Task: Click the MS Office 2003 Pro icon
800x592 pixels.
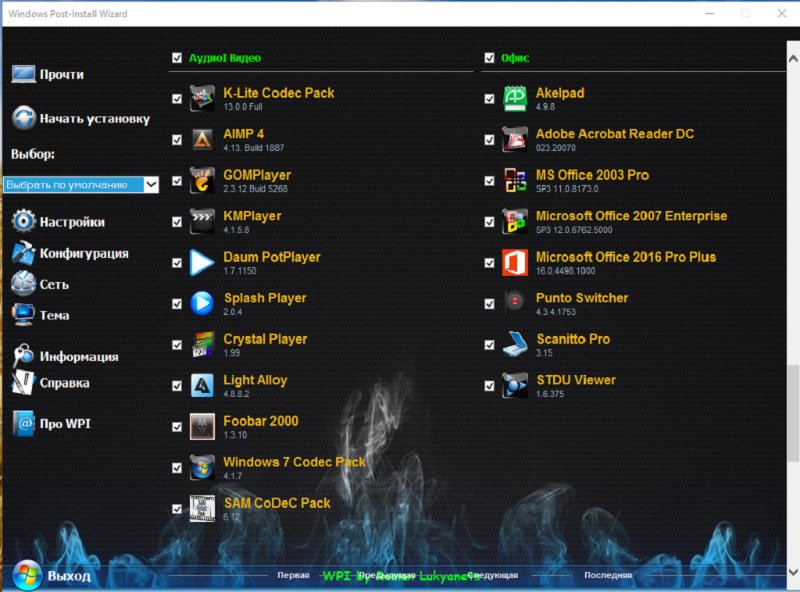Action: point(515,180)
